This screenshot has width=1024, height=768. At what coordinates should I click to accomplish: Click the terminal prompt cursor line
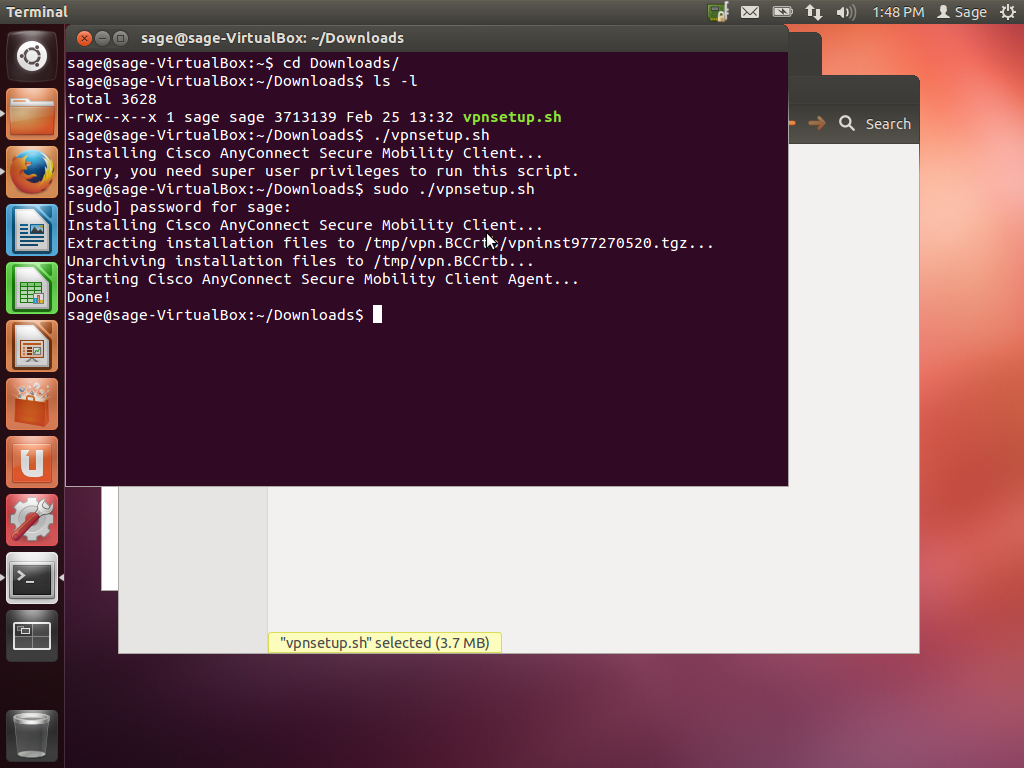[x=225, y=315]
